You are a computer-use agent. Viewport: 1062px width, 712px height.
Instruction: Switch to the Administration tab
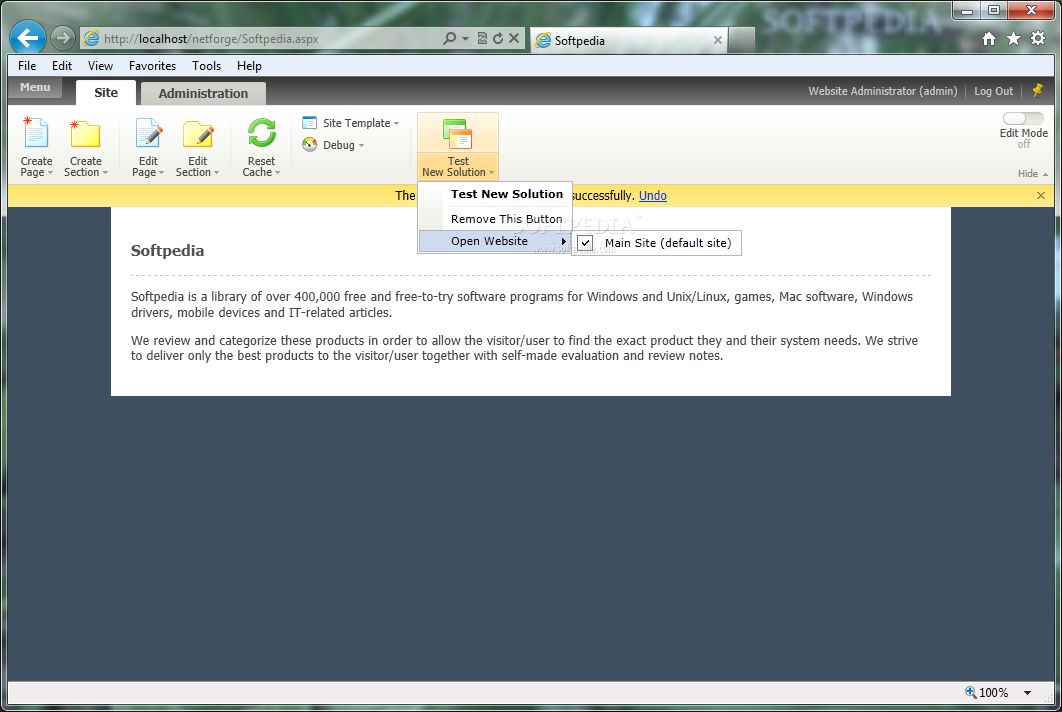coord(203,93)
